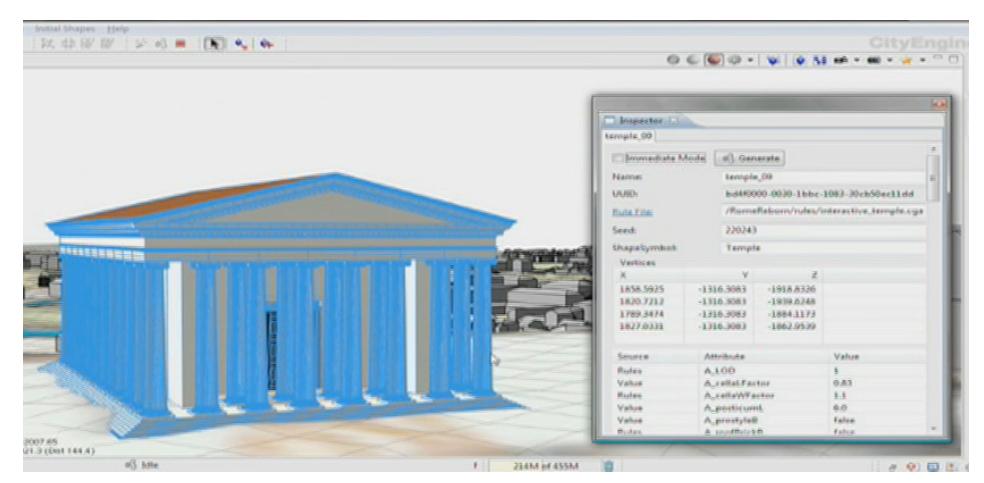The height and width of the screenshot is (483, 984).
Task: Open the Initial Shapes menu
Action: pyautogui.click(x=65, y=29)
